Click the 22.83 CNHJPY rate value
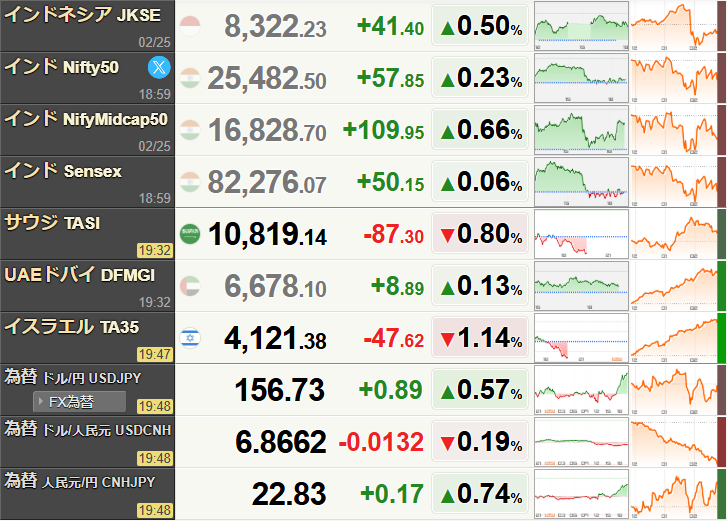 289,494
